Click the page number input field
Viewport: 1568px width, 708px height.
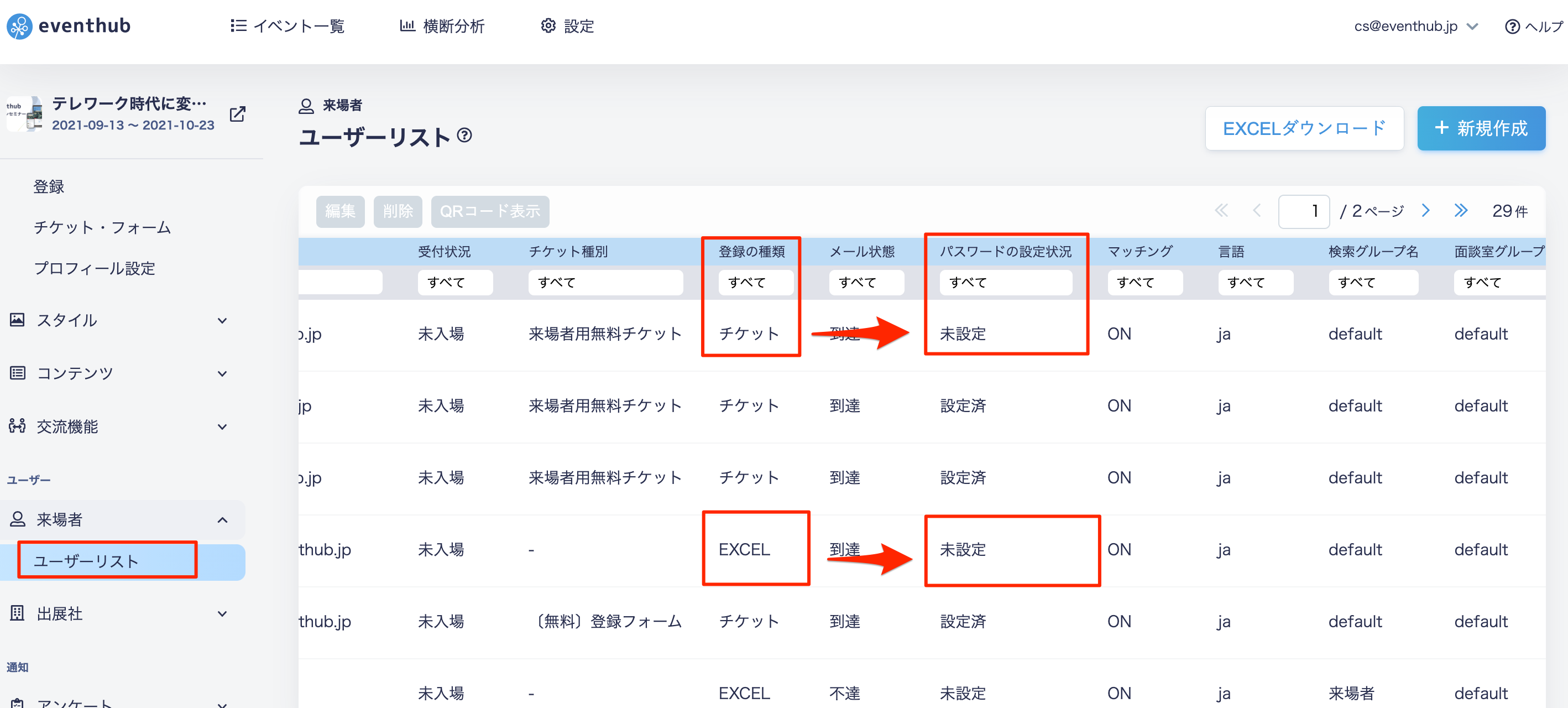[x=1303, y=211]
